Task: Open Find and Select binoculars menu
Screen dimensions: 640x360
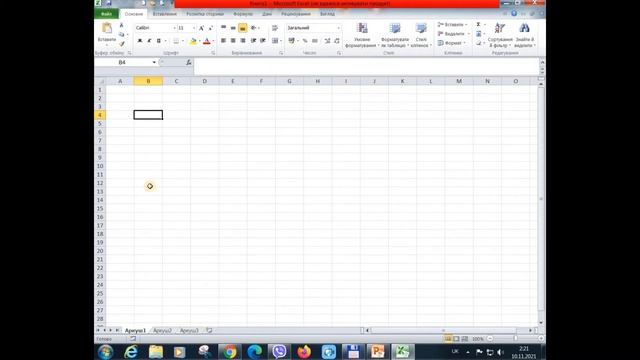Action: click(x=524, y=36)
